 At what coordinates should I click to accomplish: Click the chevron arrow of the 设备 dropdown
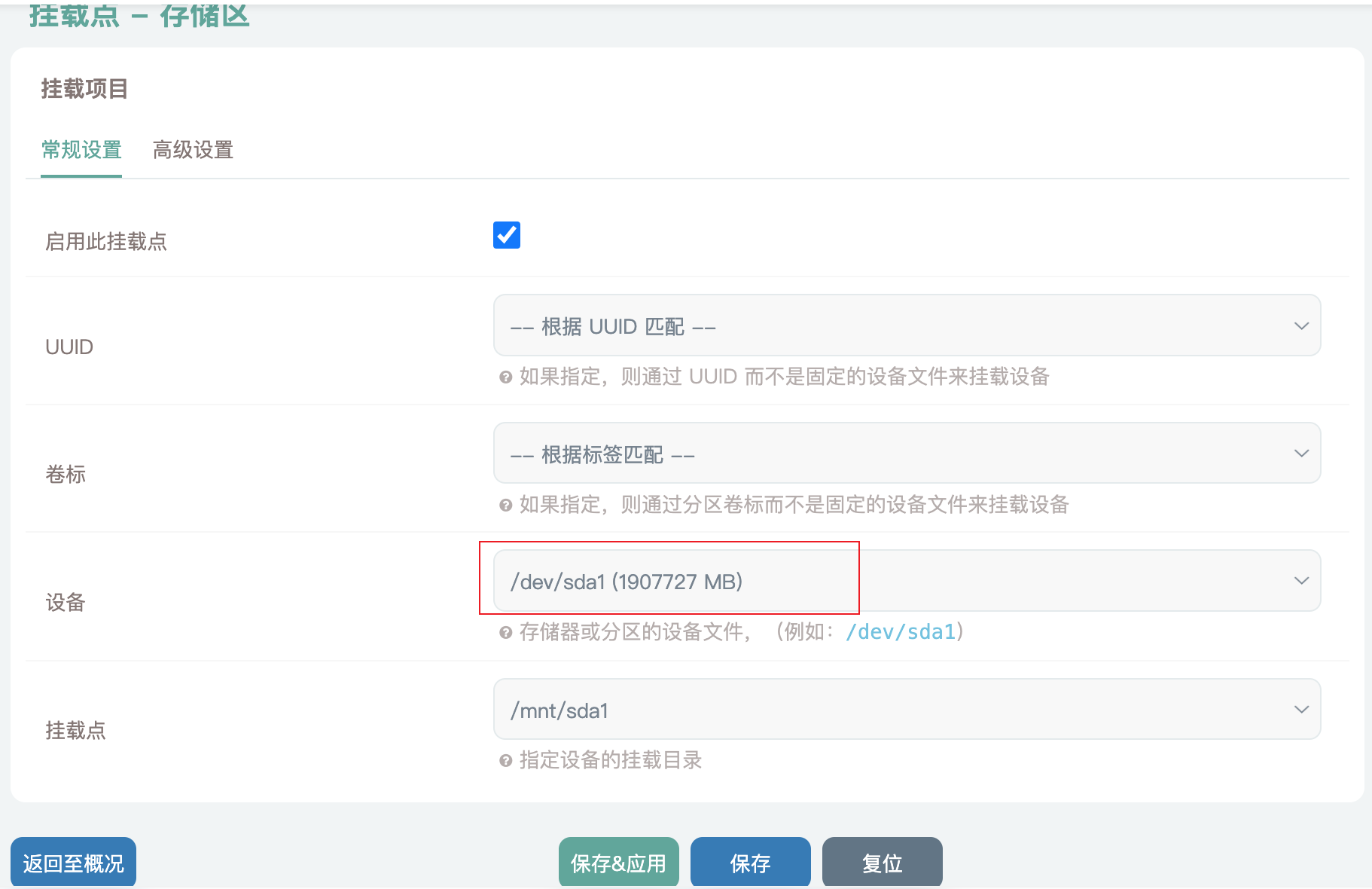point(1300,581)
